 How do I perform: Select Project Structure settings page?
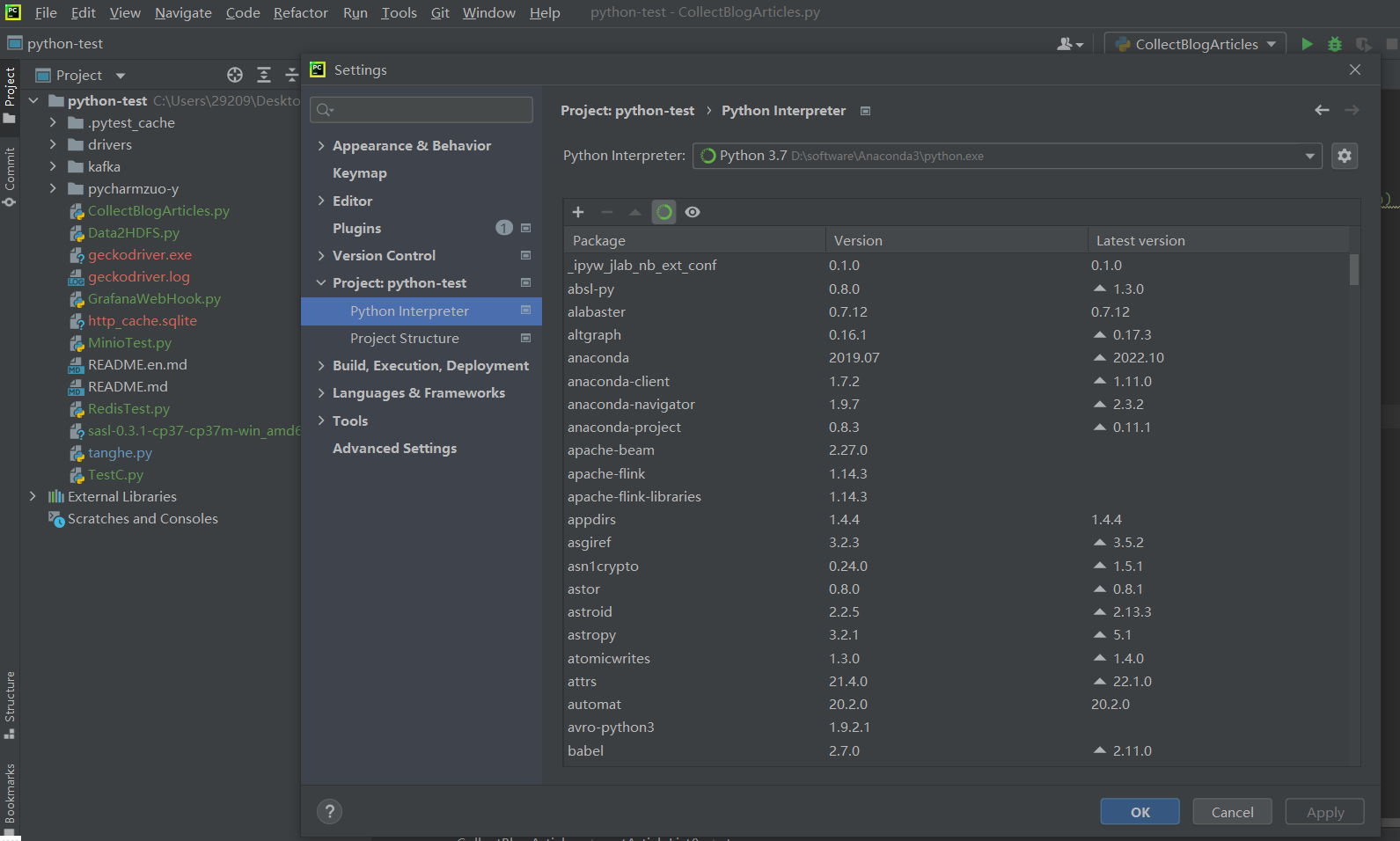(405, 339)
